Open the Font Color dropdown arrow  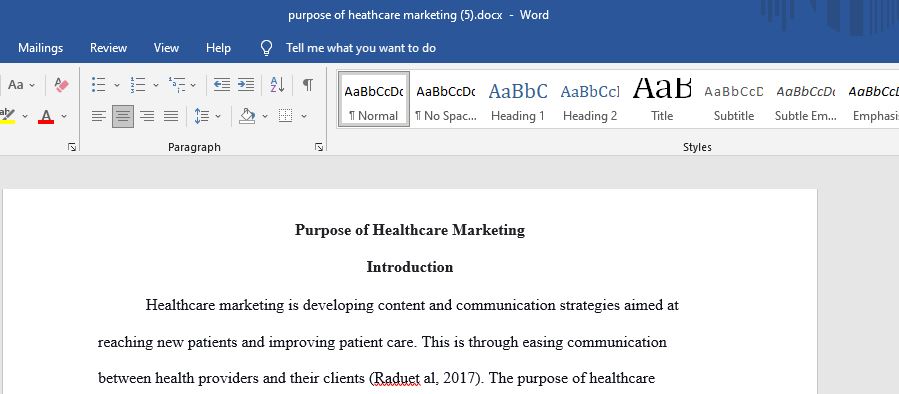pos(64,116)
